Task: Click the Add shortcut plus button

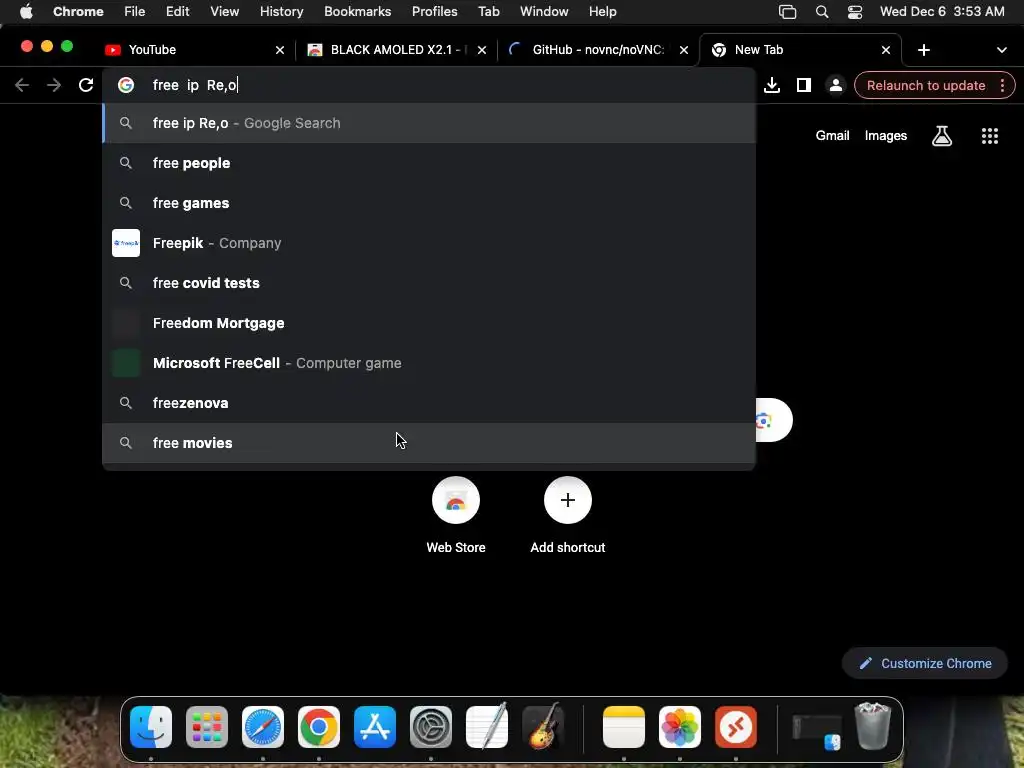Action: coord(568,500)
